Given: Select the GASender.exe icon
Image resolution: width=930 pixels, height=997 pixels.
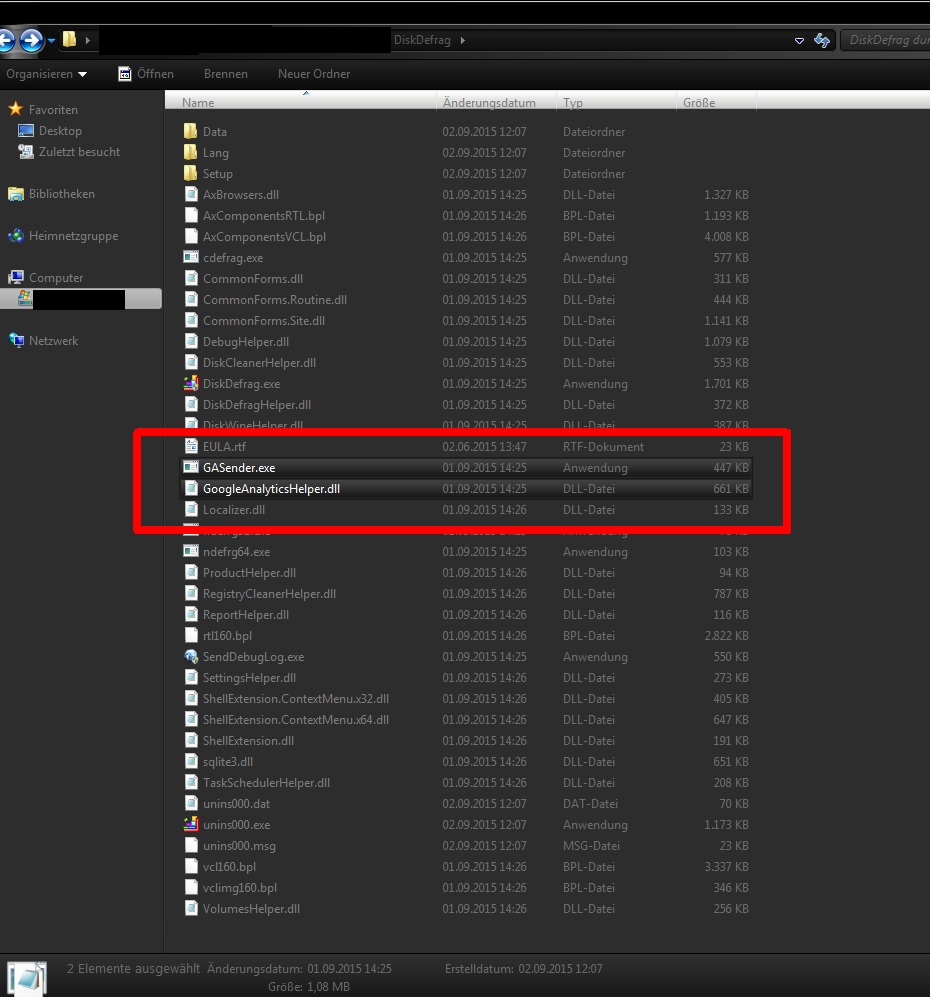Looking at the screenshot, I should [191, 467].
